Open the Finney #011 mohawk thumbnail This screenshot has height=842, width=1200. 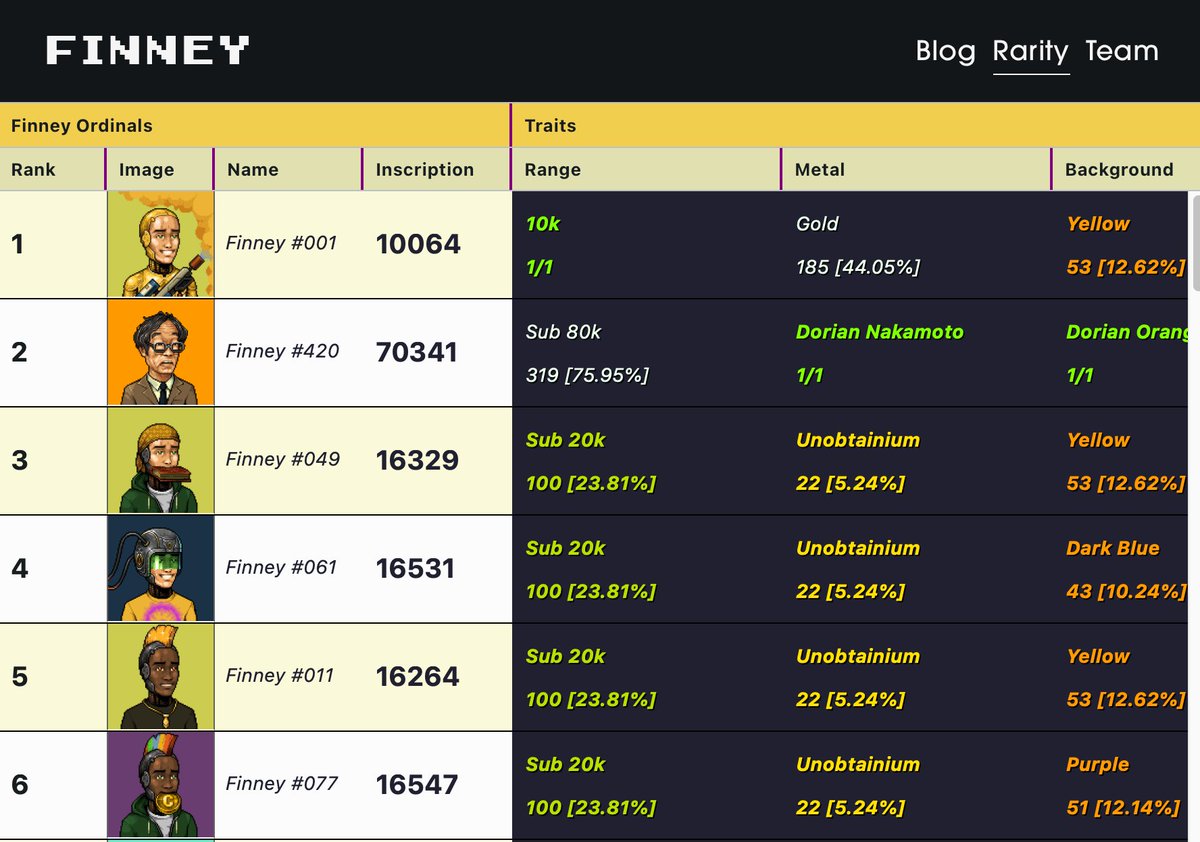point(161,676)
